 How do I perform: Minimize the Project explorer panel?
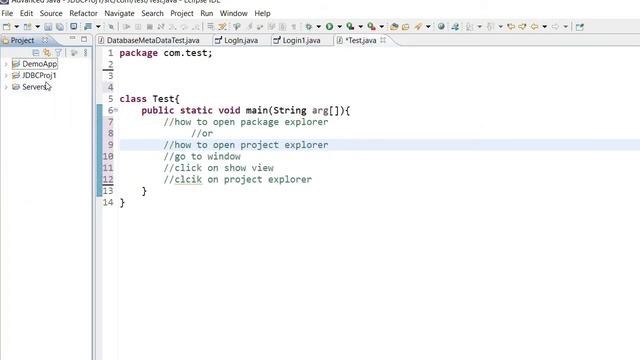point(72,39)
